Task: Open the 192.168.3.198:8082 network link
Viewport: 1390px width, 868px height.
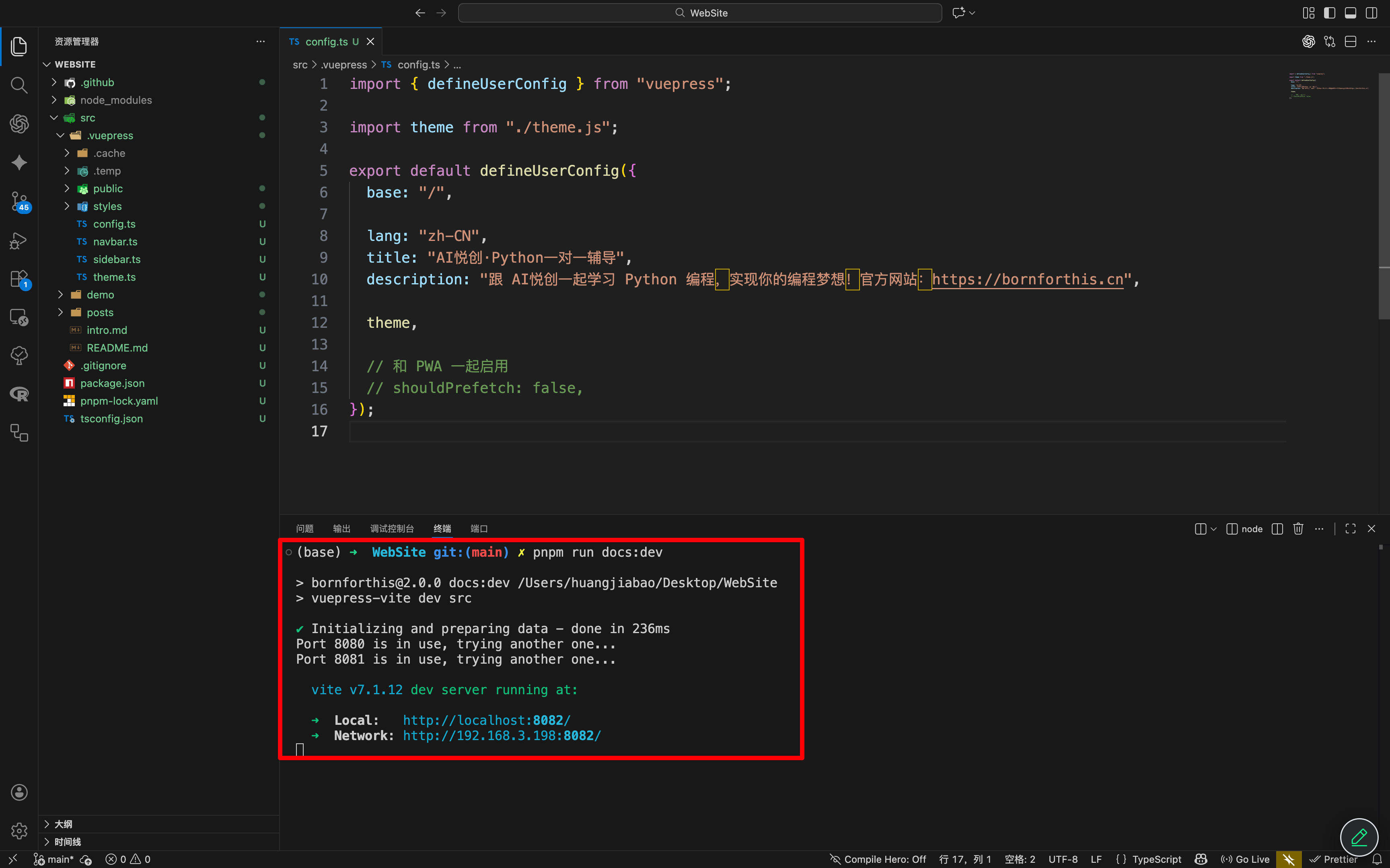Action: 502,735
